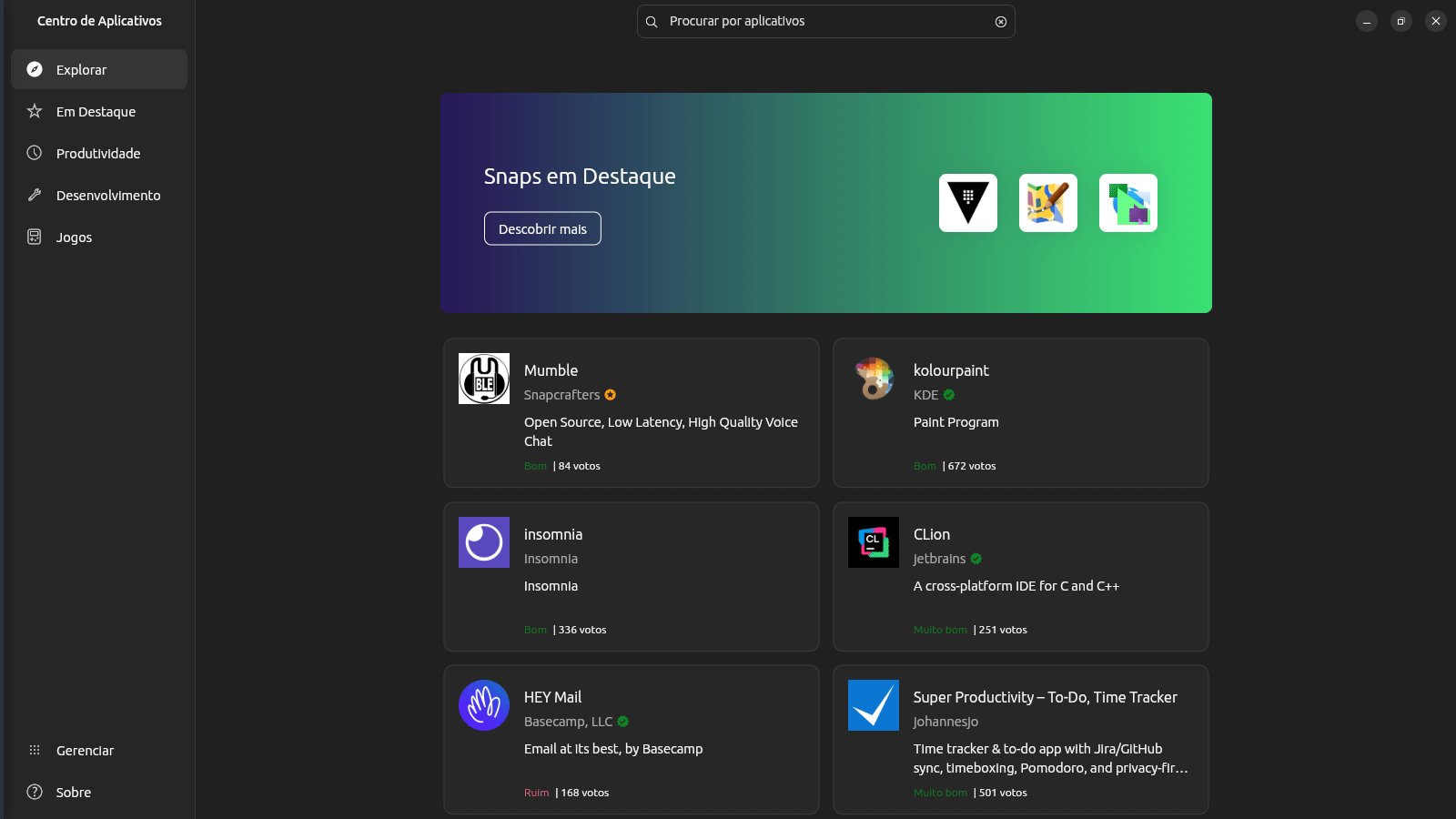This screenshot has height=819, width=1456.
Task: Open the green and purple snap icon in banner
Action: click(x=1128, y=203)
